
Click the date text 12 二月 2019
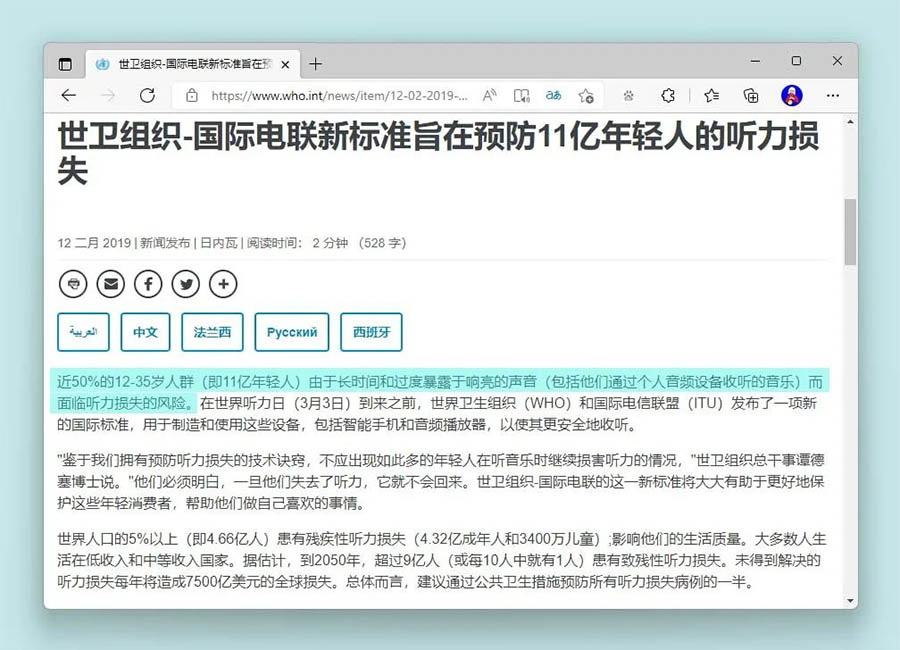click(x=94, y=243)
